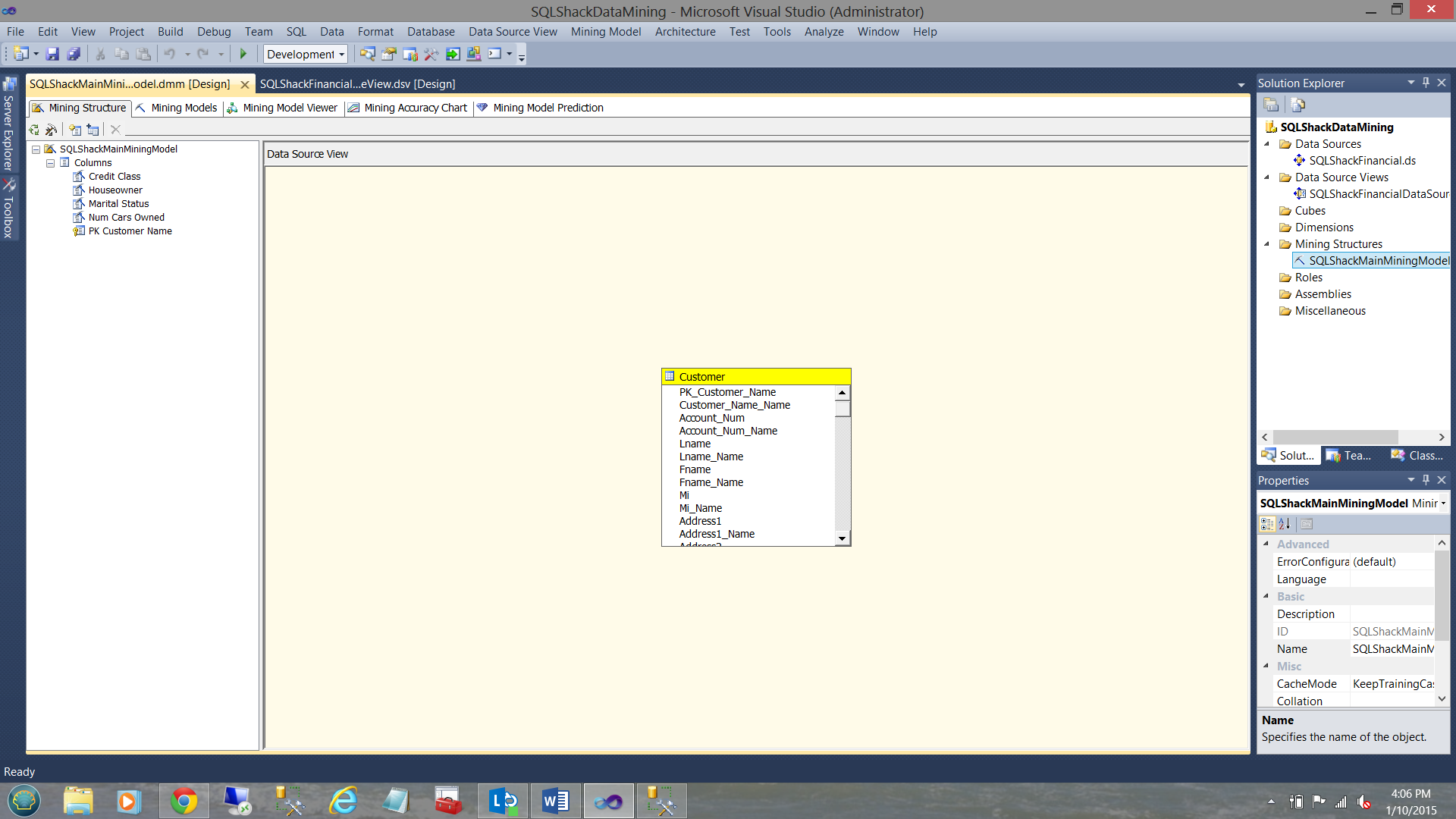Select the Num Cars Owned column
The height and width of the screenshot is (819, 1456).
pos(126,218)
